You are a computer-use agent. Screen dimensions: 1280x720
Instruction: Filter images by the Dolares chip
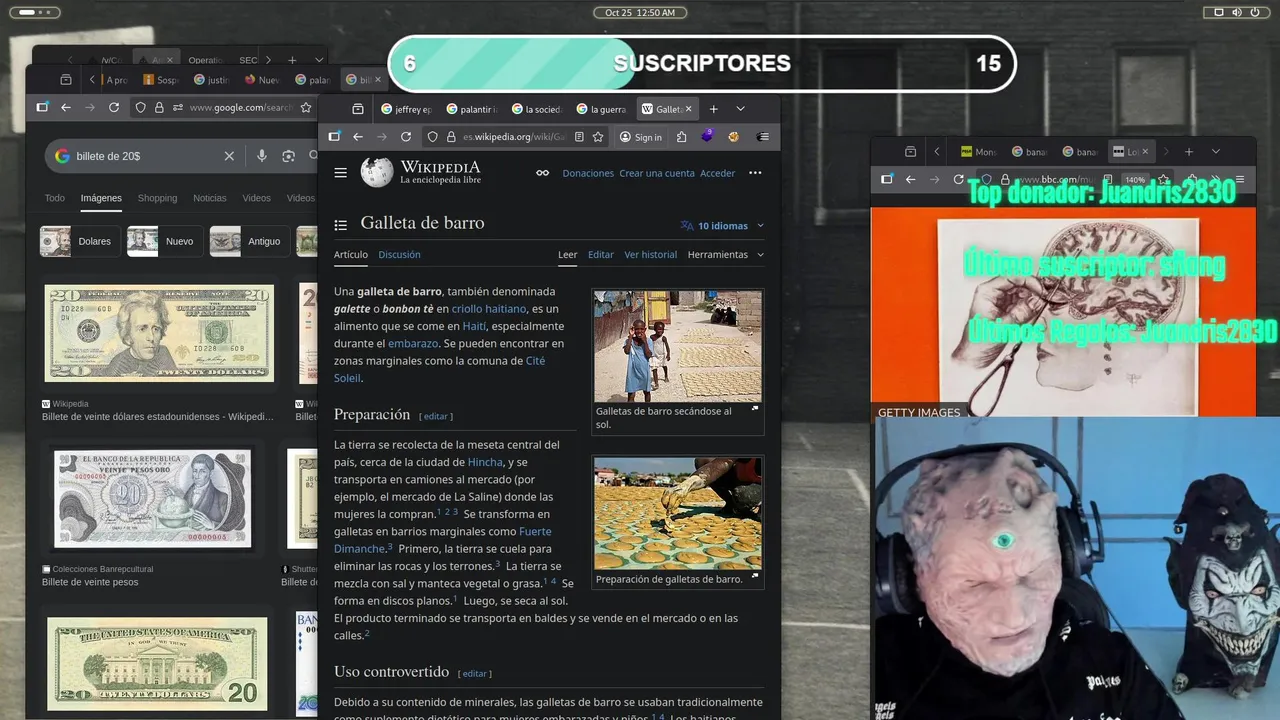tap(80, 241)
